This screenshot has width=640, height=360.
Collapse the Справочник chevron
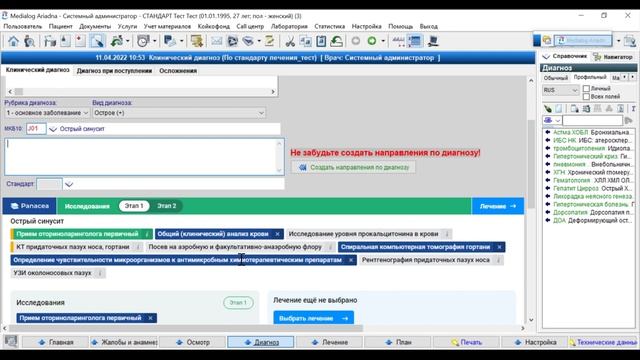(546, 56)
